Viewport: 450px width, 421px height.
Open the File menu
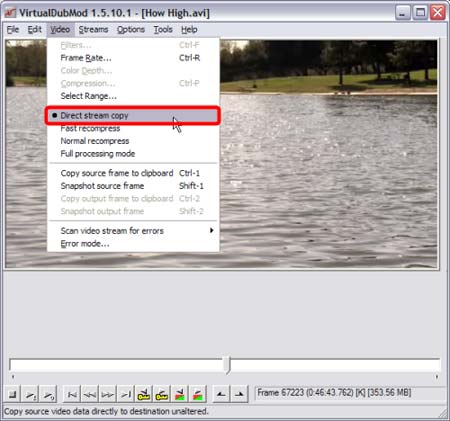[13, 30]
